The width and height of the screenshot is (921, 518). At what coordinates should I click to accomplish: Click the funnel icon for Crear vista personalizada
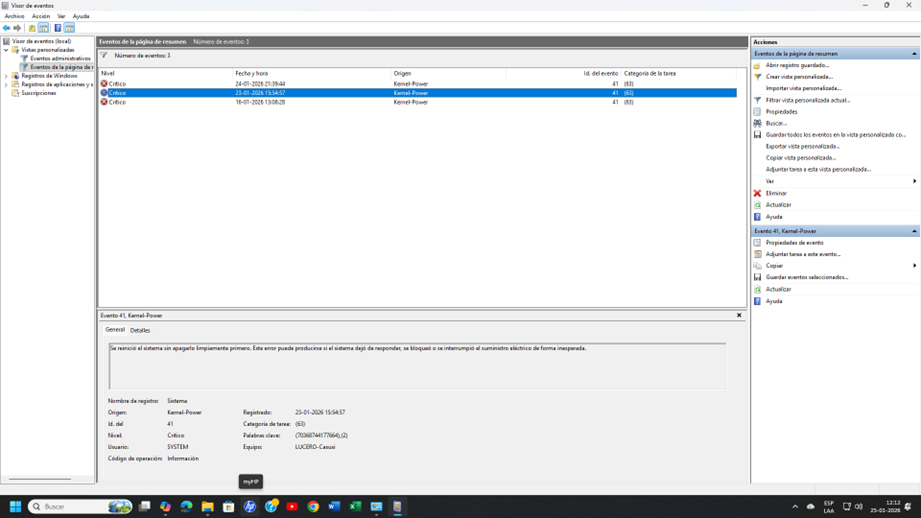[758, 77]
